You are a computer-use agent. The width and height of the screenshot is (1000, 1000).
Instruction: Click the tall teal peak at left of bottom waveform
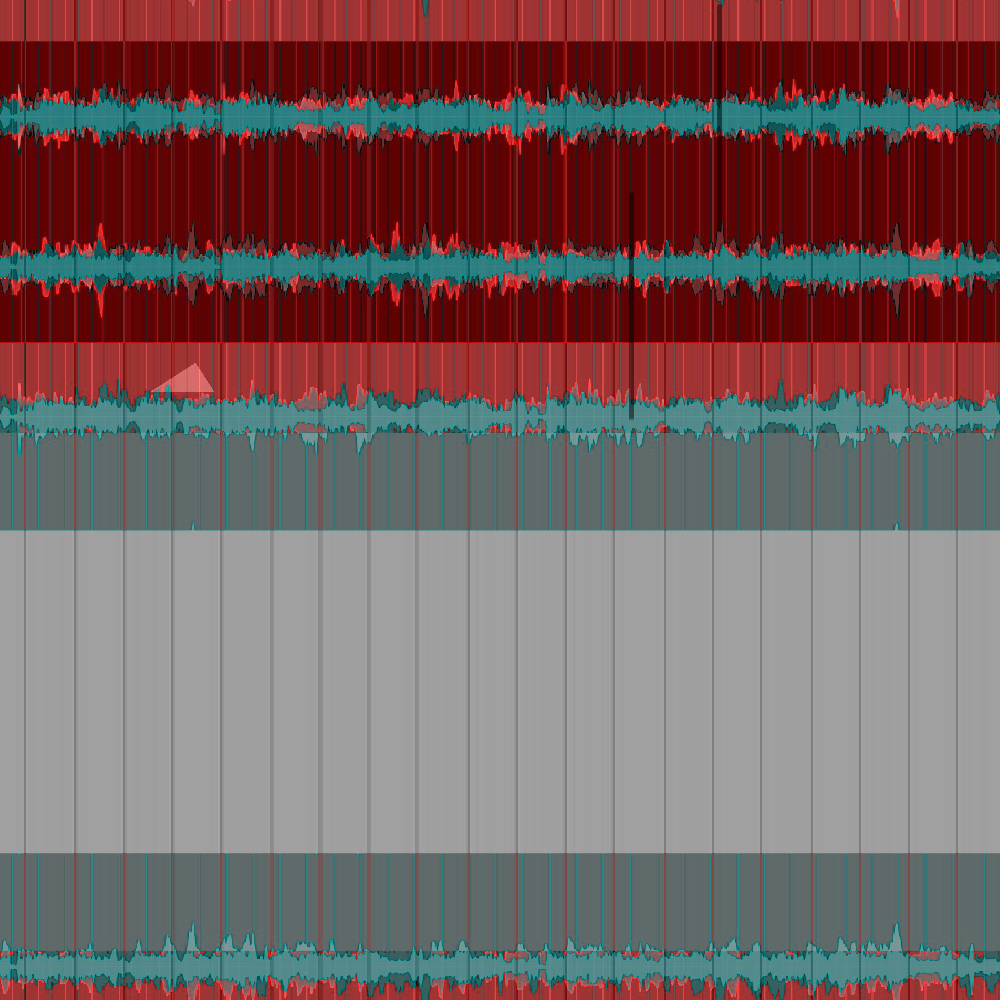pos(192,938)
